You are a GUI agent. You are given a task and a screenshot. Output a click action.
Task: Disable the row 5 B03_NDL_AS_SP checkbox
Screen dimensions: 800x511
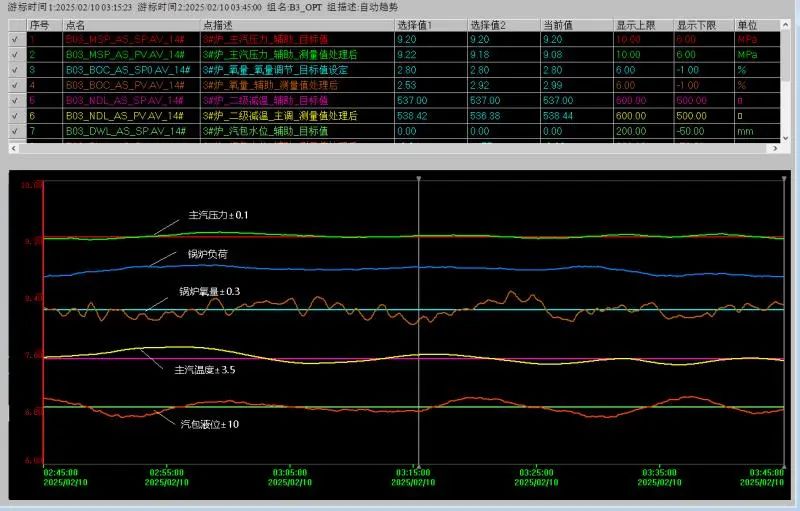pos(13,100)
